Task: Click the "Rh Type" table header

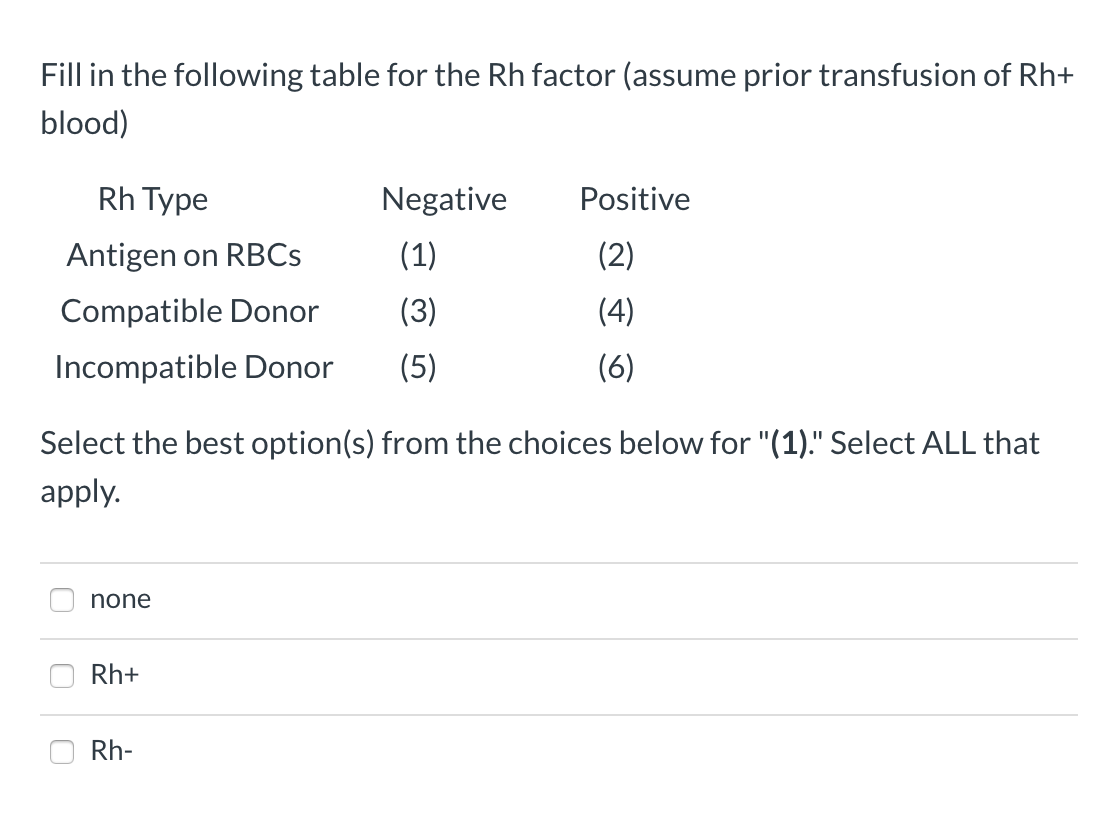Action: click(152, 199)
